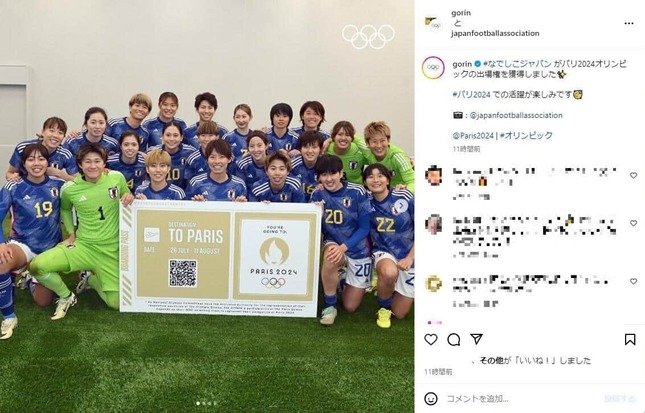
Task: Like the post with the heart icon
Action: (x=431, y=339)
